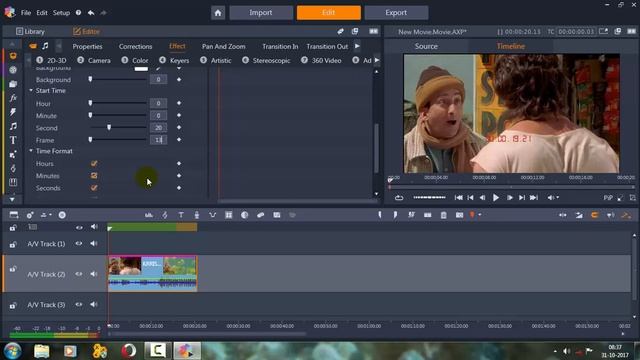Image resolution: width=640 pixels, height=360 pixels.
Task: Open the marker dropdown arrow in timeline toolbar
Action: 480,215
